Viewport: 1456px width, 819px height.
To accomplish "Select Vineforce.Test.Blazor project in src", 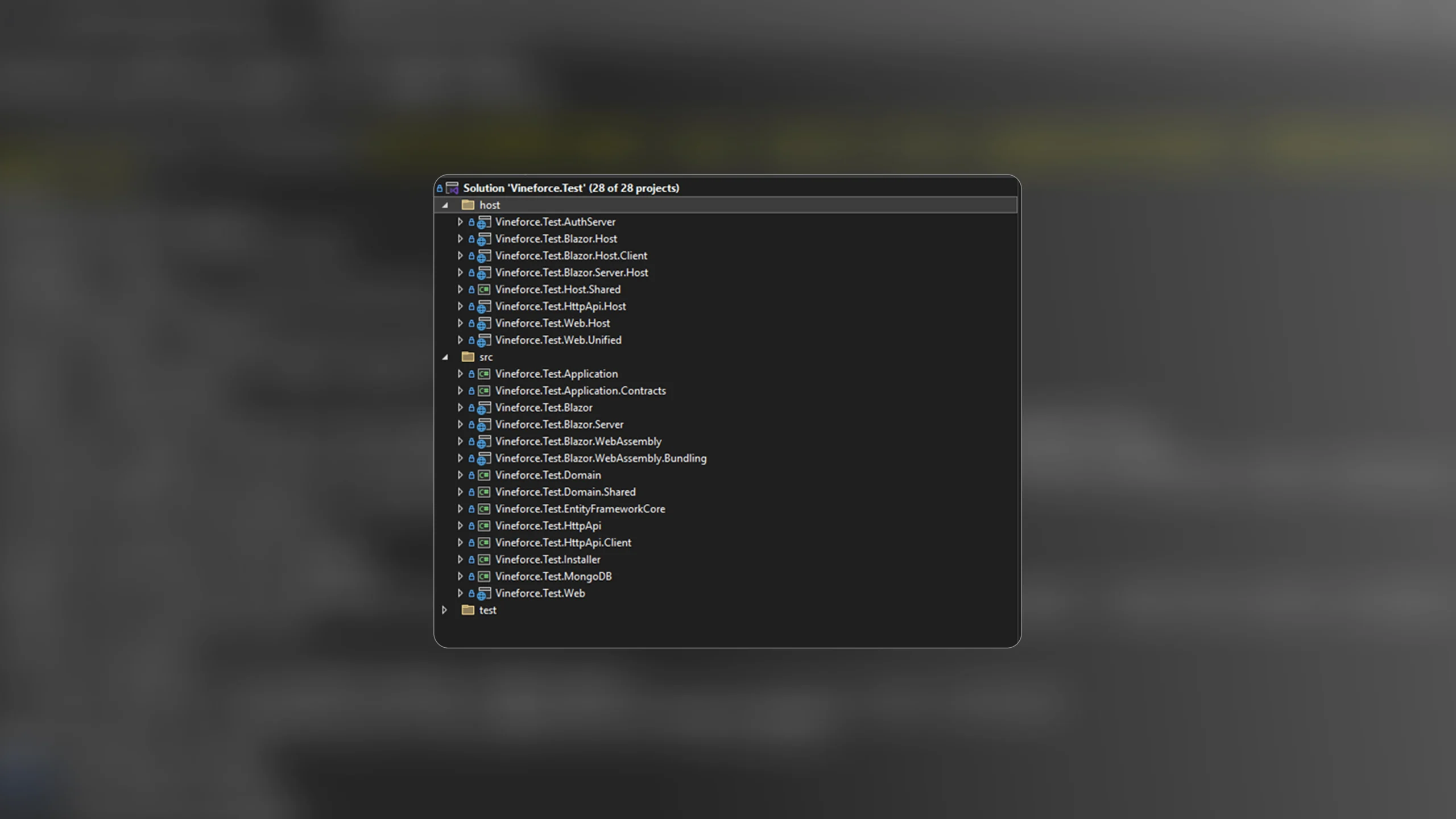I will click(x=544, y=408).
